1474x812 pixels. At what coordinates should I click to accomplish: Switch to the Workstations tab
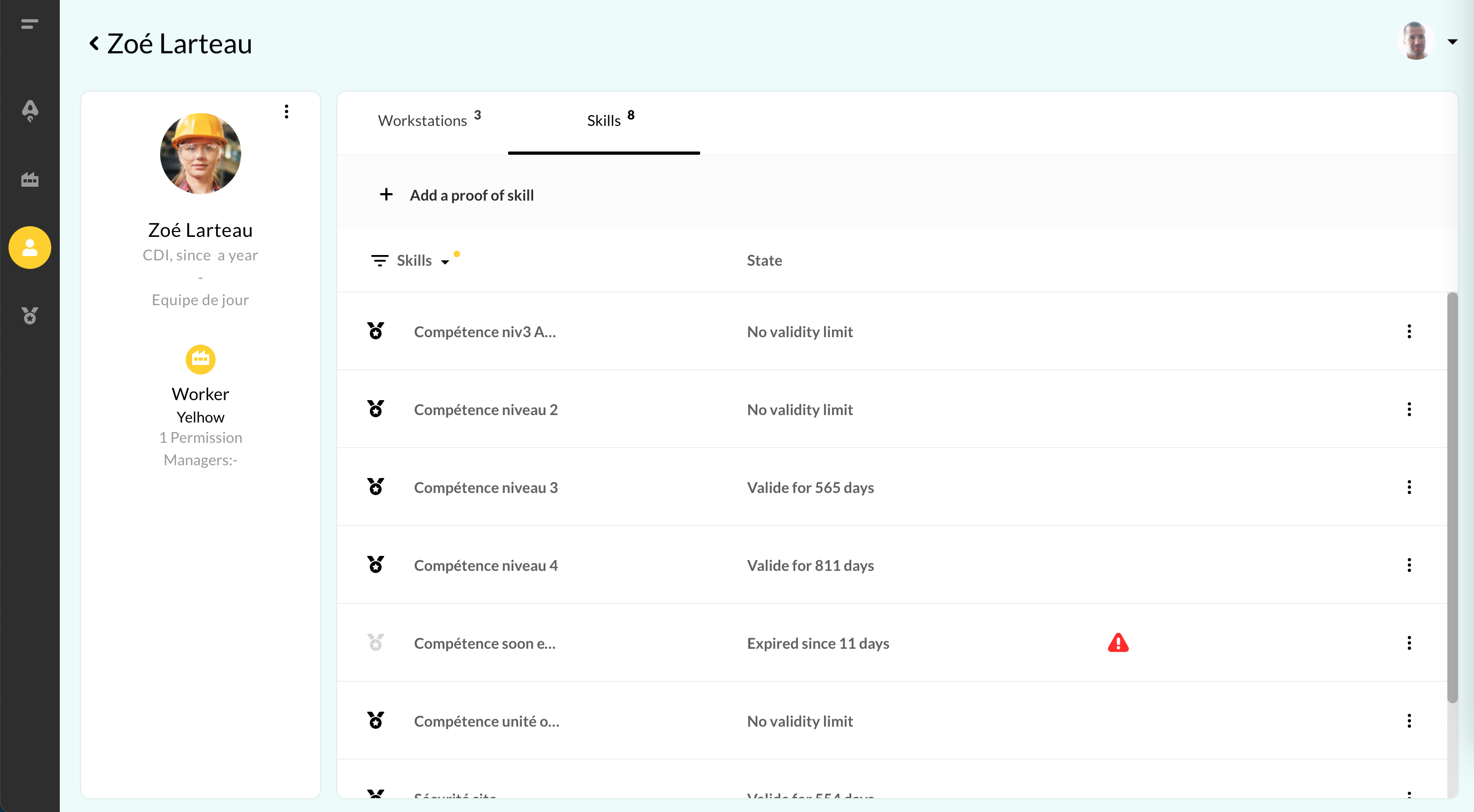(423, 120)
